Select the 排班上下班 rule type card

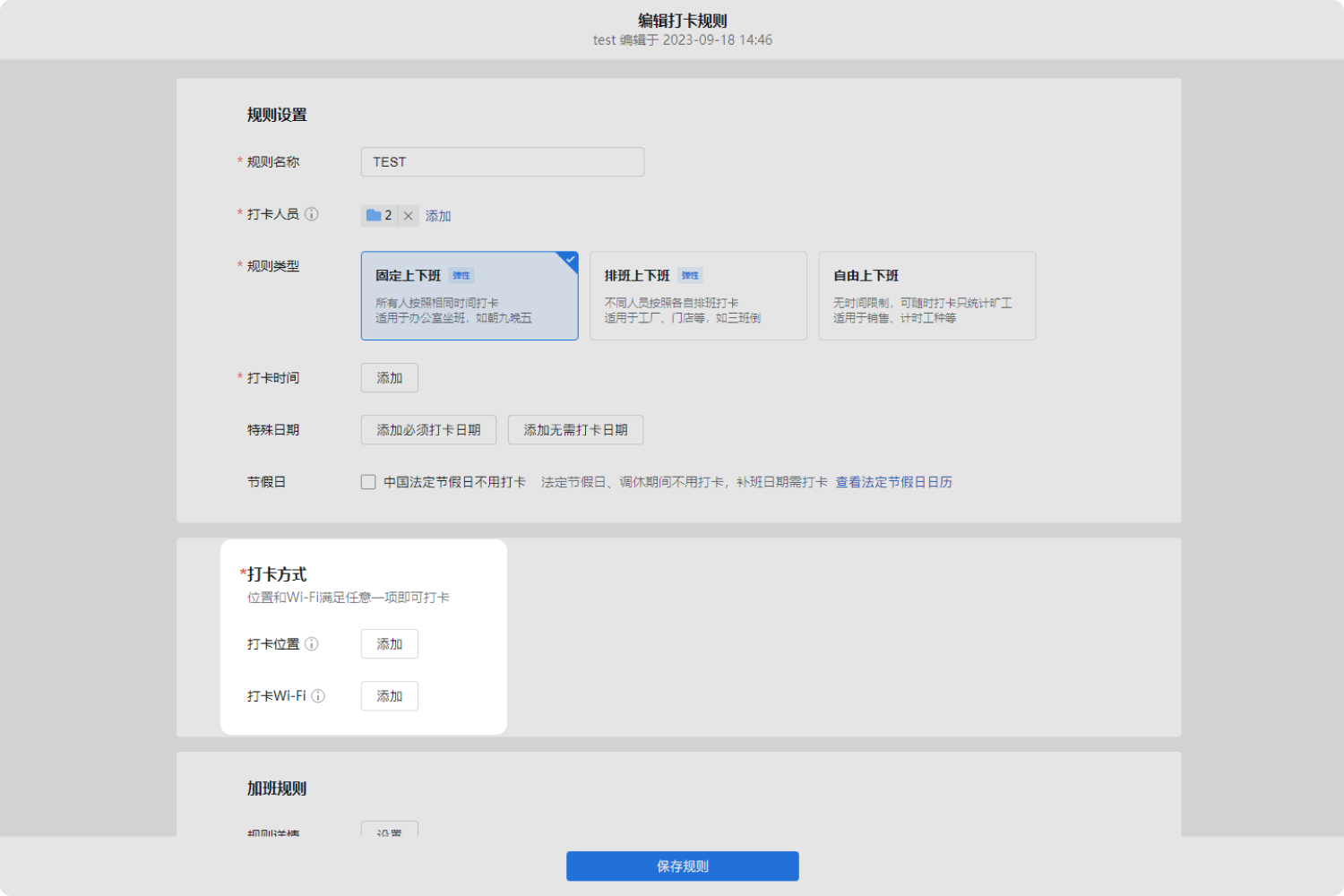pyautogui.click(x=698, y=296)
